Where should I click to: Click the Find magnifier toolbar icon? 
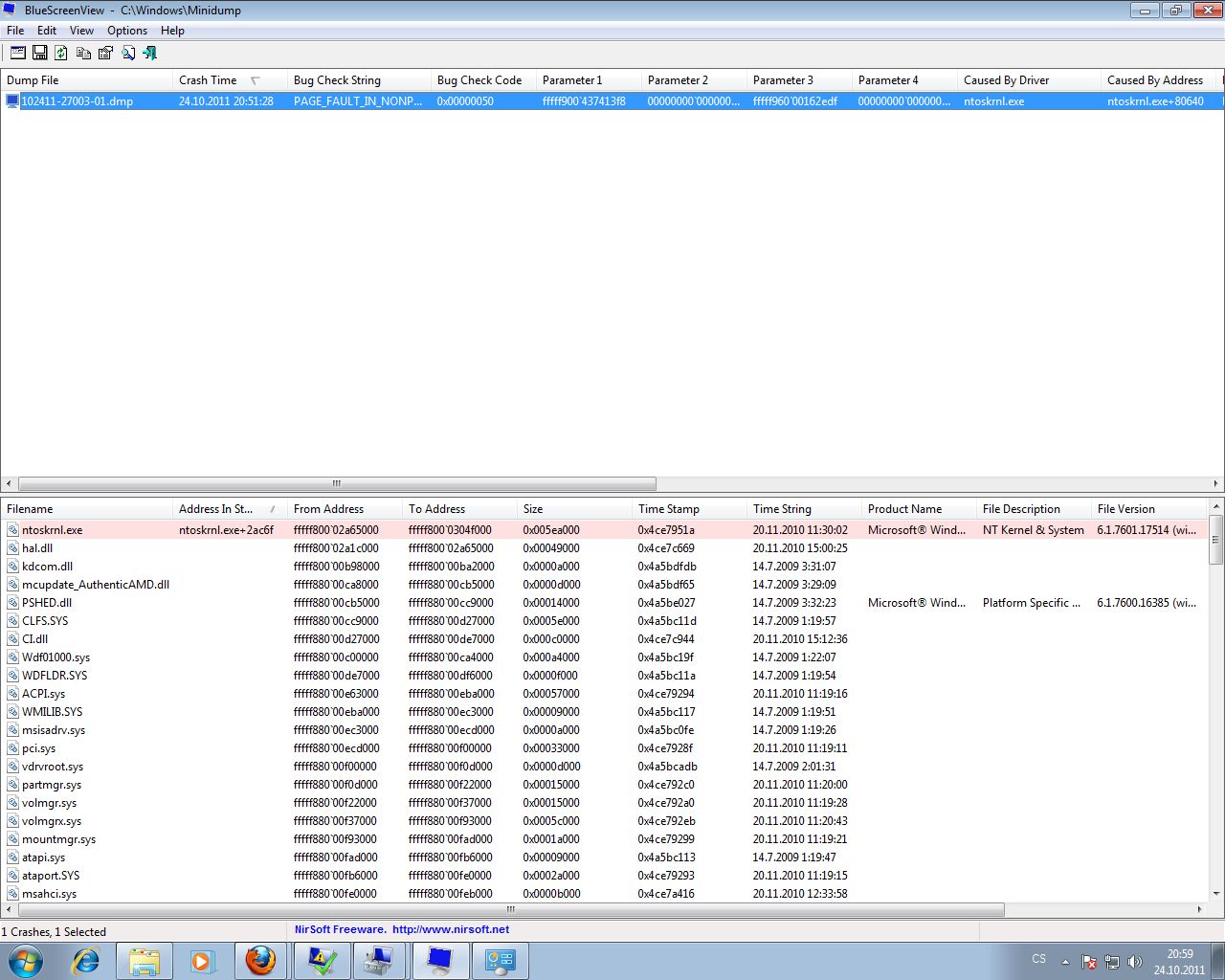[x=128, y=53]
